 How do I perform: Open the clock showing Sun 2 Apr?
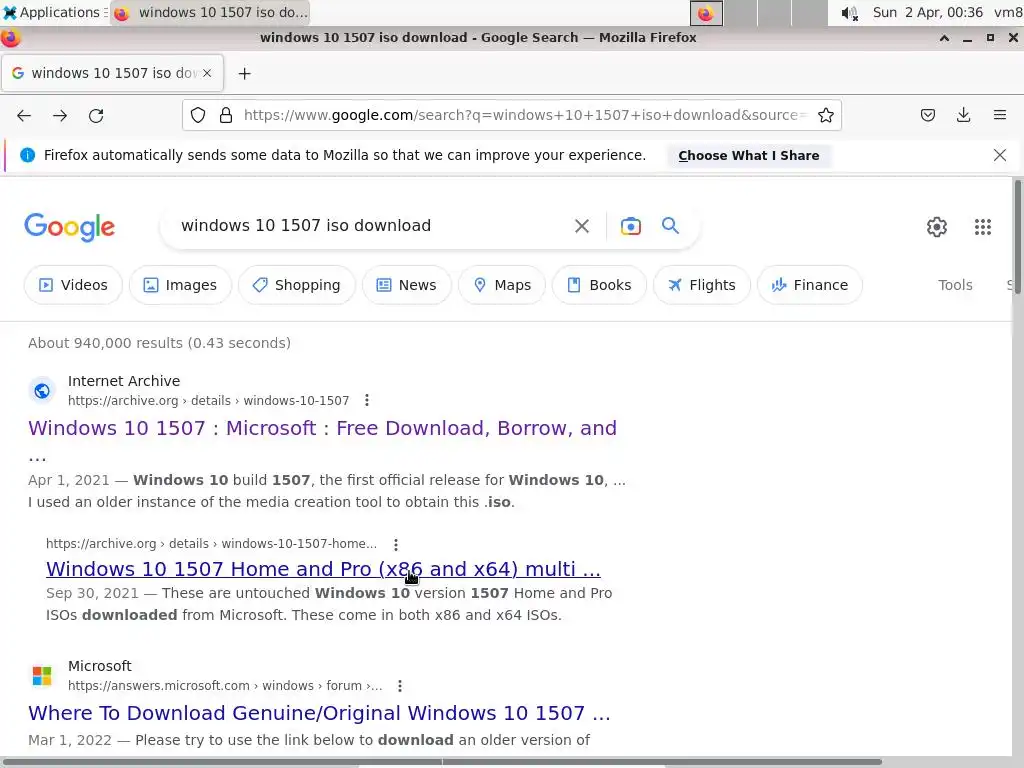[927, 12]
